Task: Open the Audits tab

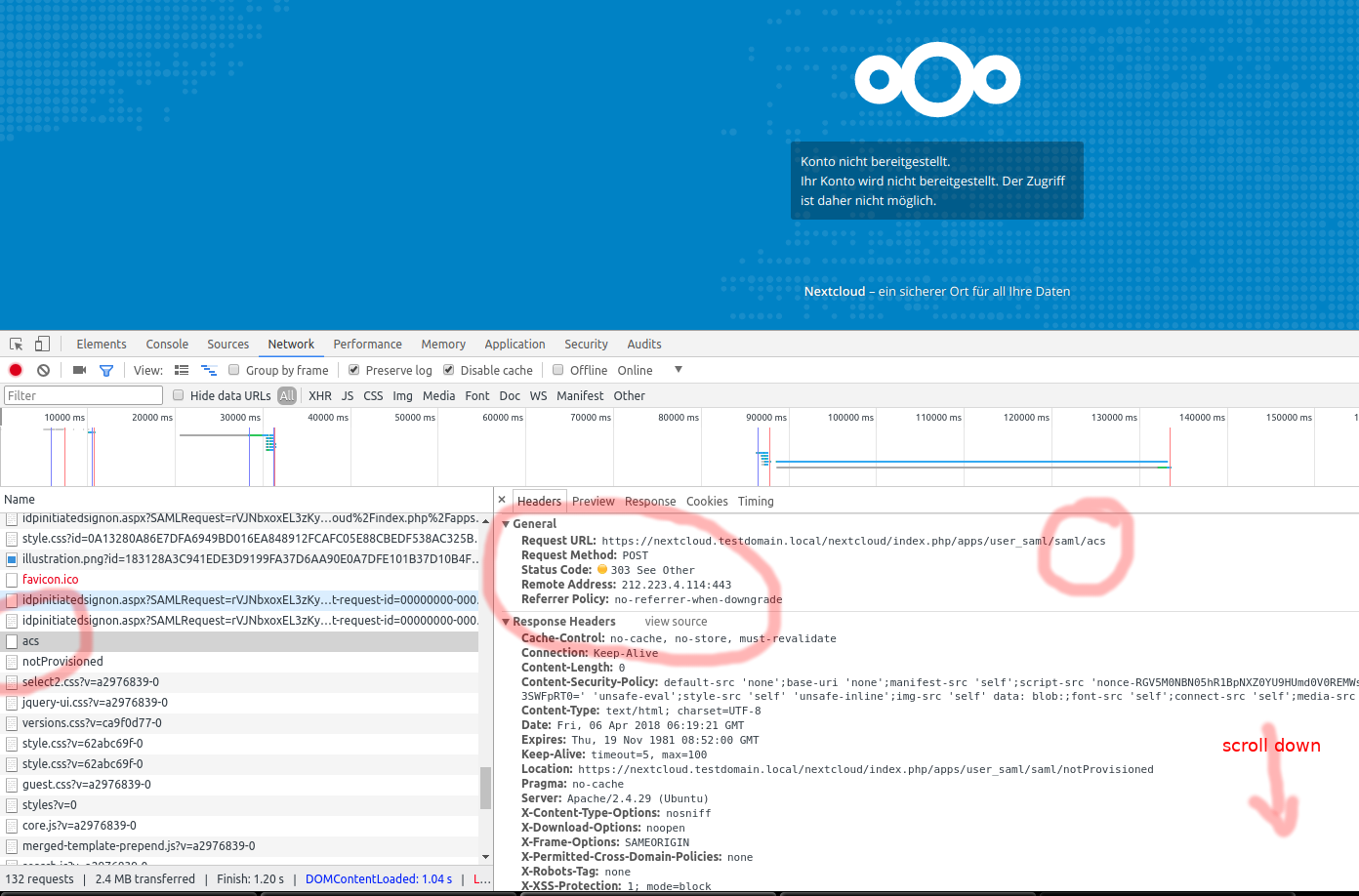Action: coord(644,345)
